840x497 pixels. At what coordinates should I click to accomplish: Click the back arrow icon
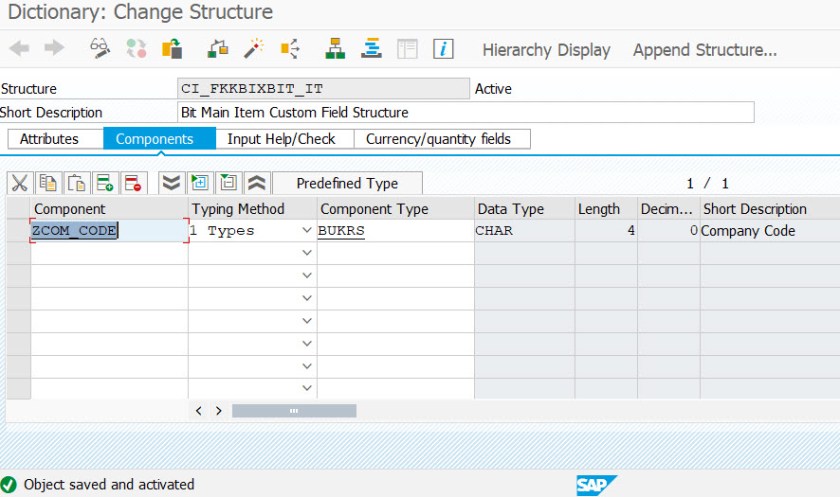click(x=19, y=49)
